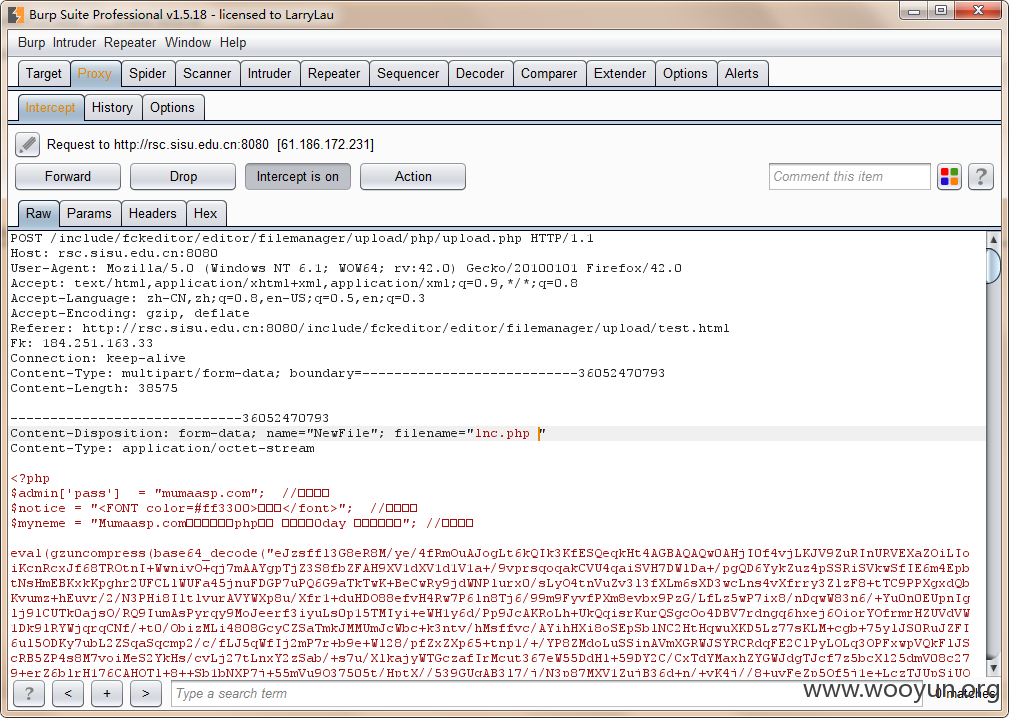Open the highlight color picker icon
This screenshot has height=718, width=1009.
[x=949, y=176]
